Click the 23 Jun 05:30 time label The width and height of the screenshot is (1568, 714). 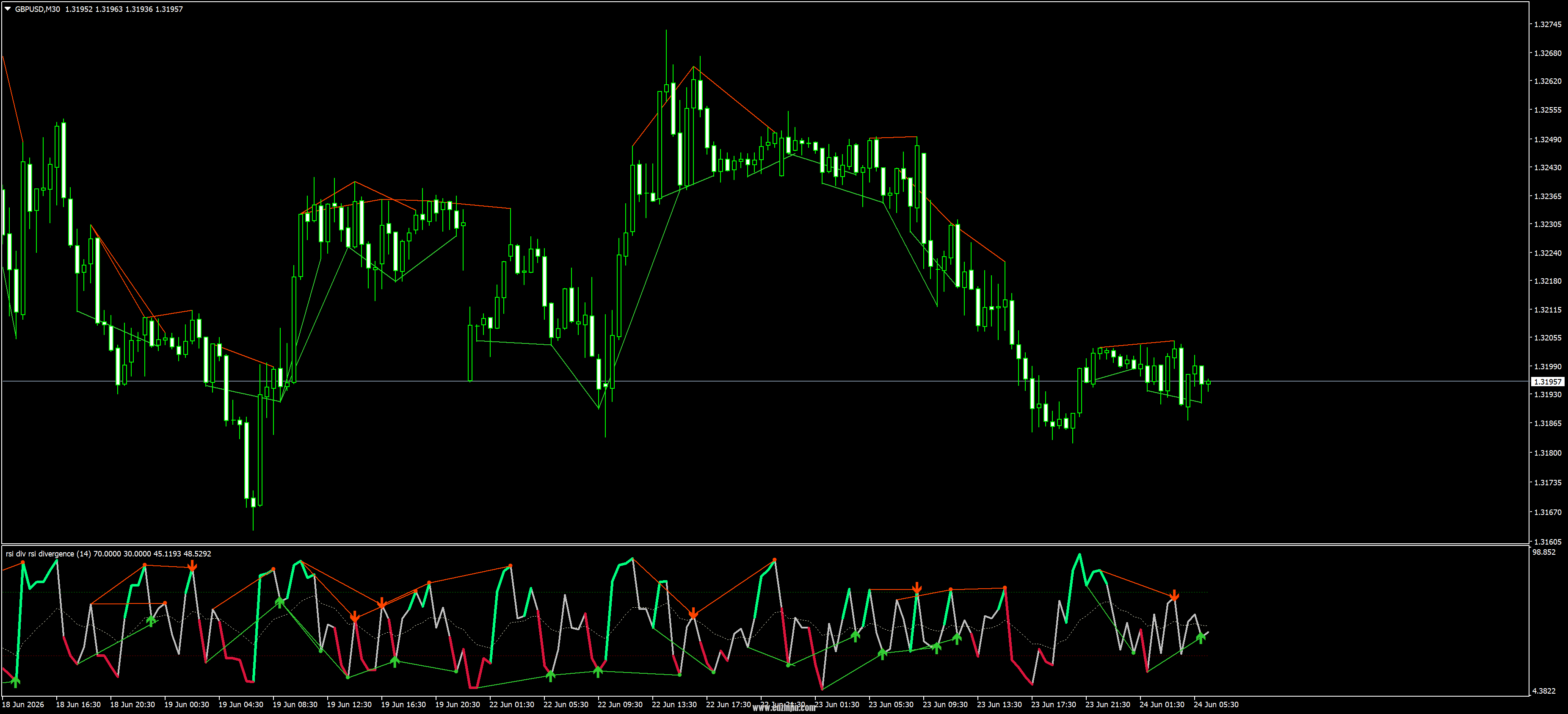891,704
